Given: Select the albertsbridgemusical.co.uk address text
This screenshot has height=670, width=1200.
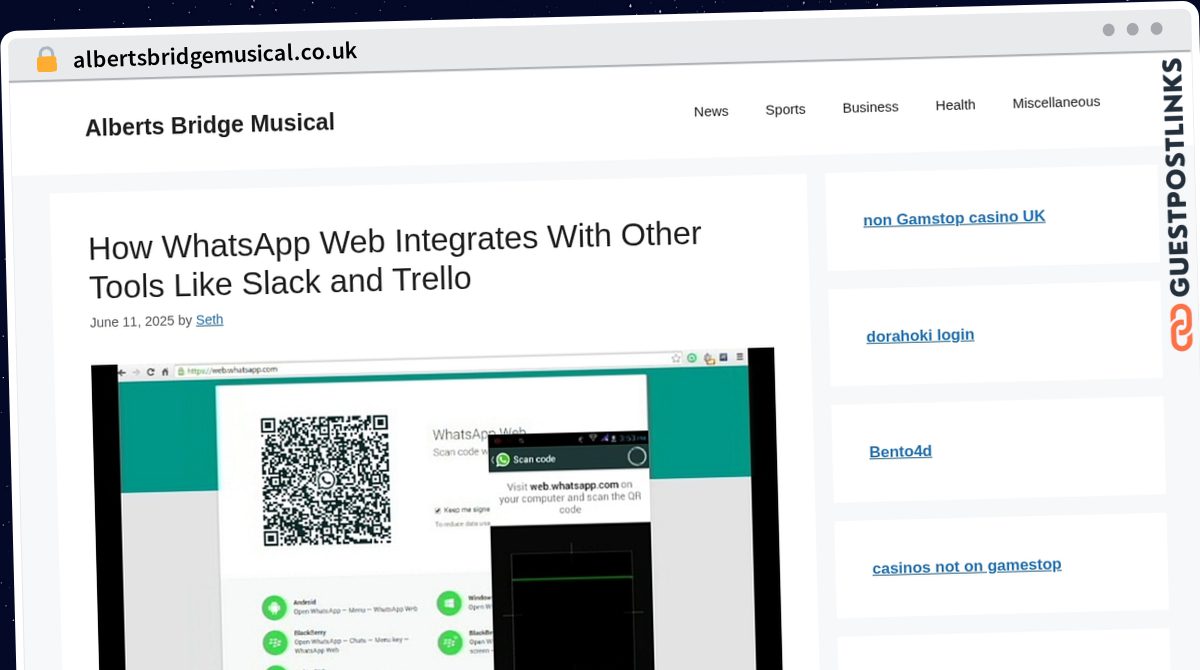Looking at the screenshot, I should point(215,55).
